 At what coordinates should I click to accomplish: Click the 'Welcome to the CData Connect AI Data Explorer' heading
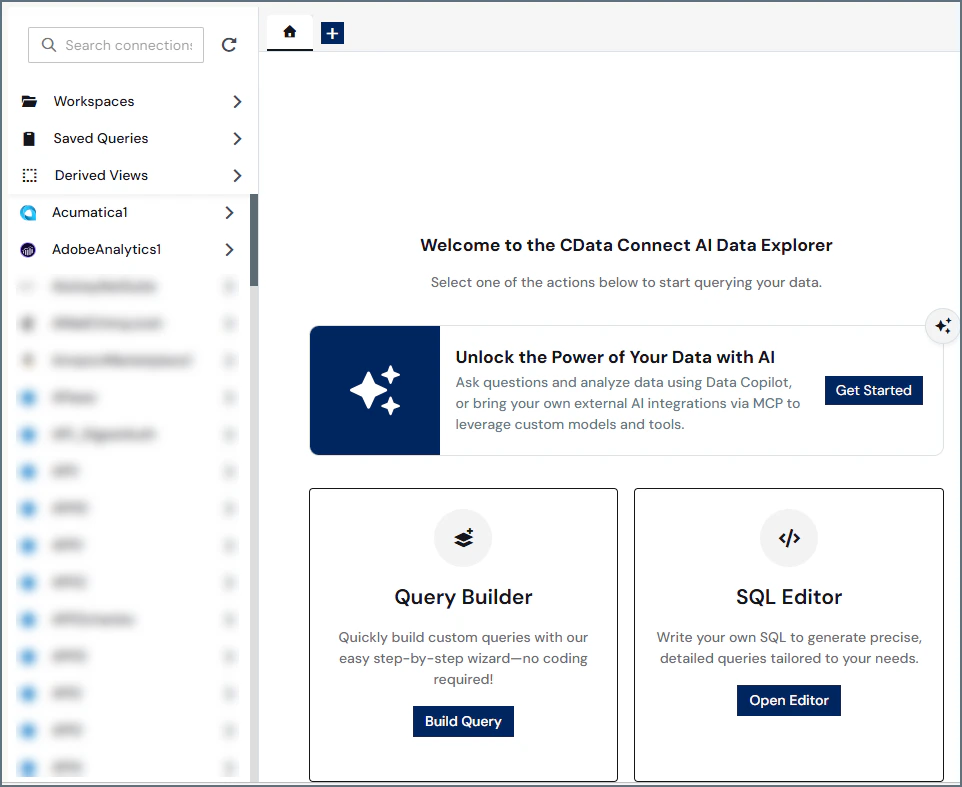[x=626, y=245]
